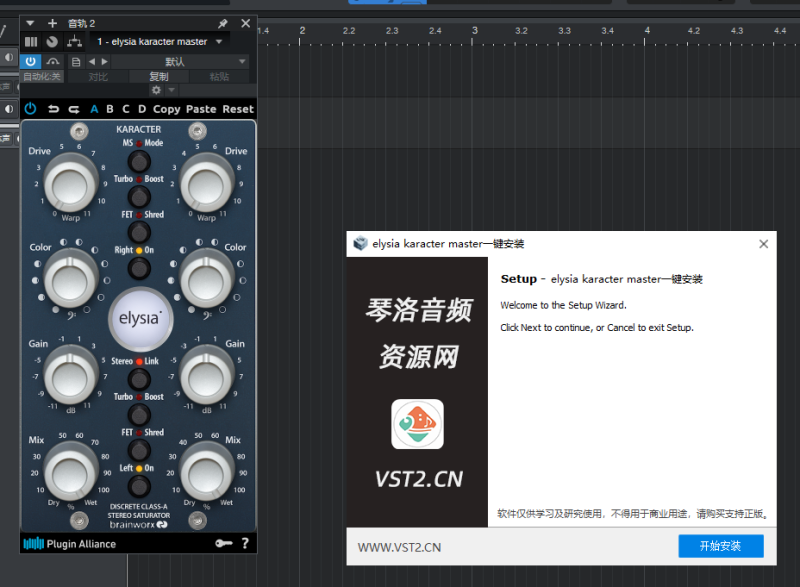Viewport: 800px width, 587px height.
Task: Open activation via the Plugin Alliance key icon
Action: (x=226, y=544)
